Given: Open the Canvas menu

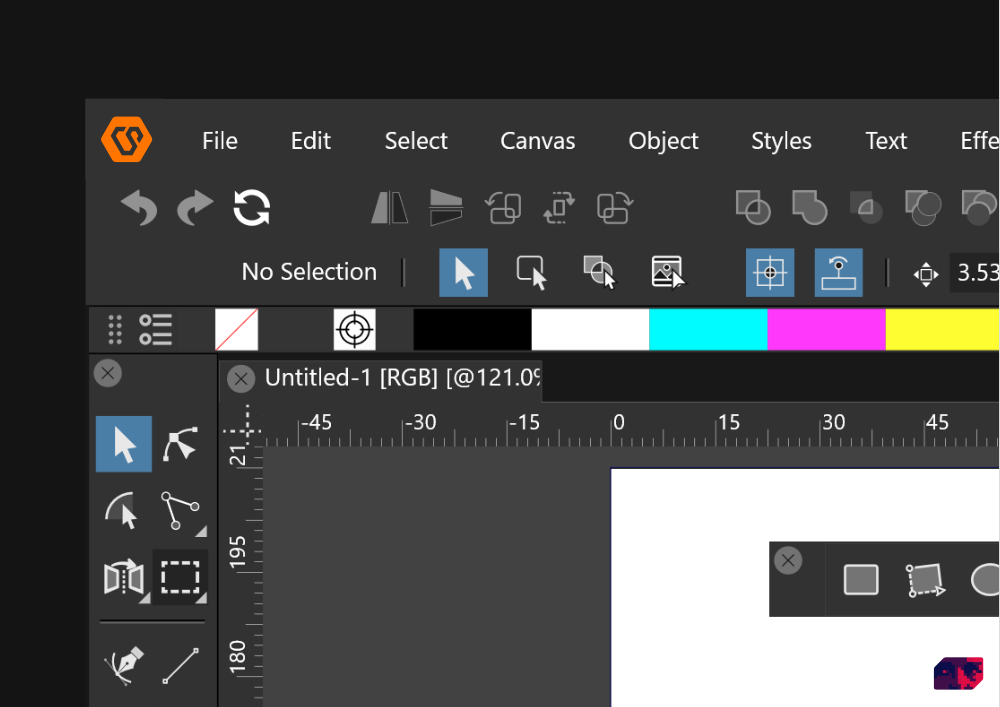Looking at the screenshot, I should [x=537, y=141].
